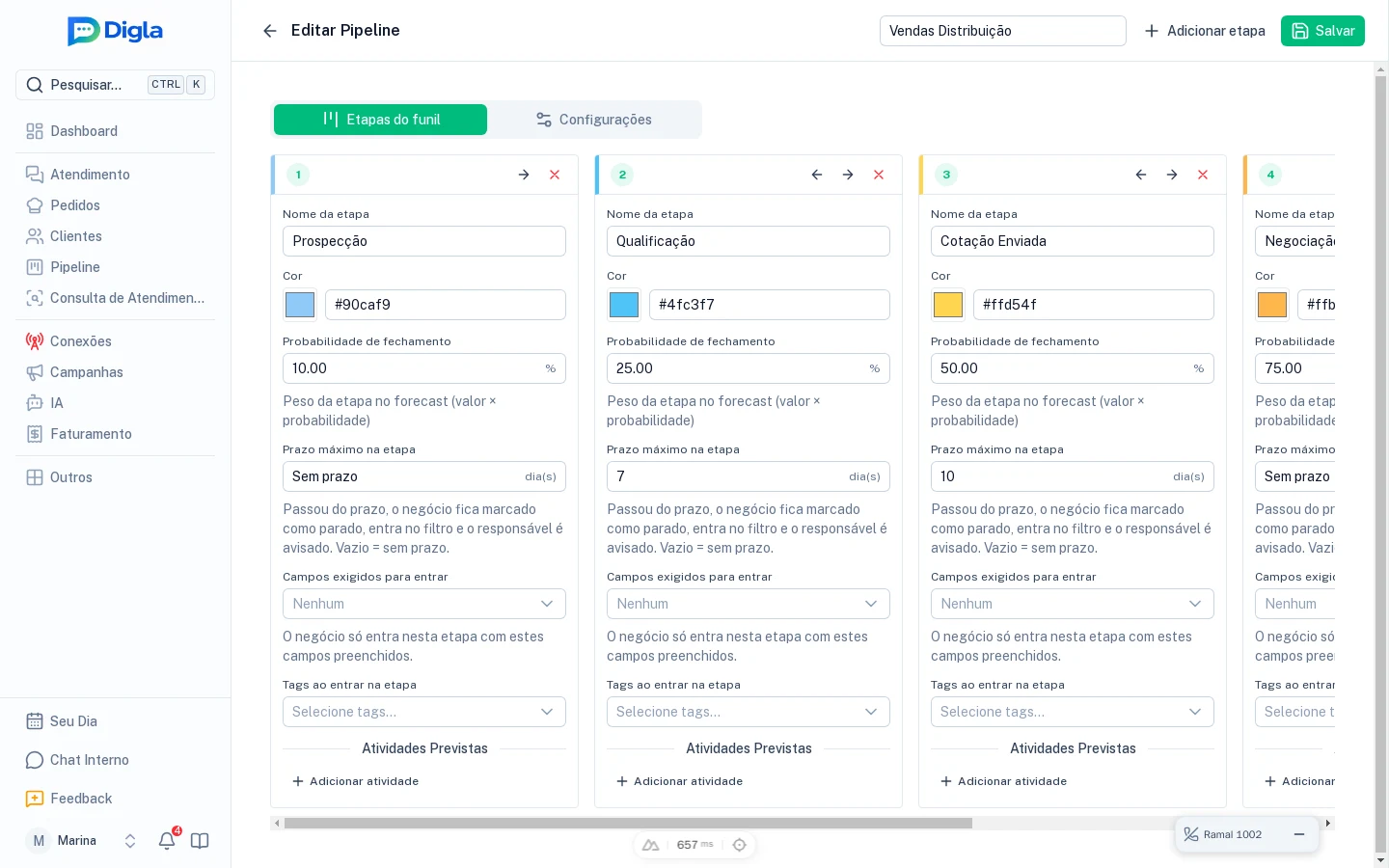The width and height of the screenshot is (1389, 868).
Task: Click Adicionar etapa button
Action: (x=1205, y=31)
